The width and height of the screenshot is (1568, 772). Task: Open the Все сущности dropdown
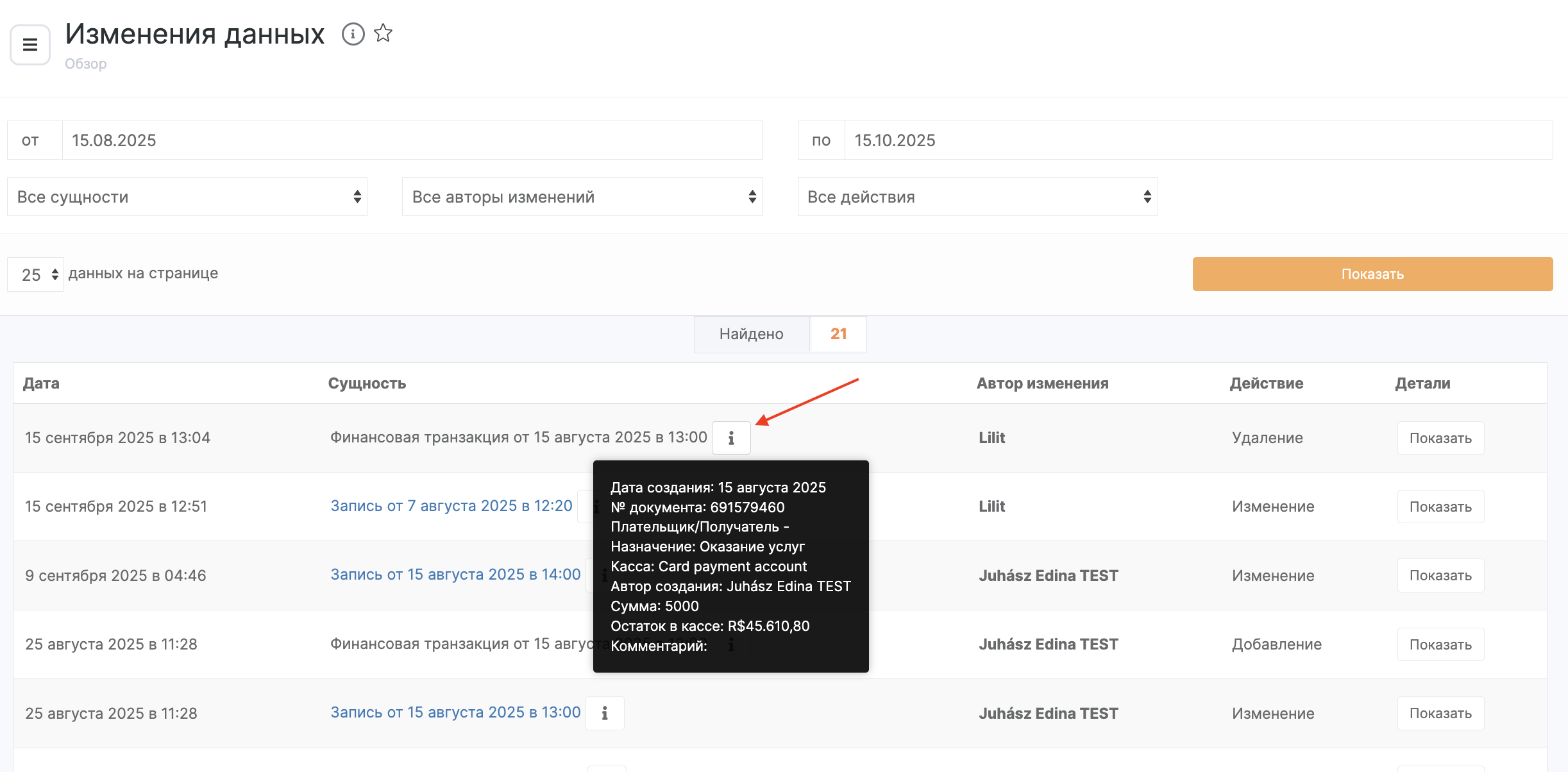click(187, 197)
